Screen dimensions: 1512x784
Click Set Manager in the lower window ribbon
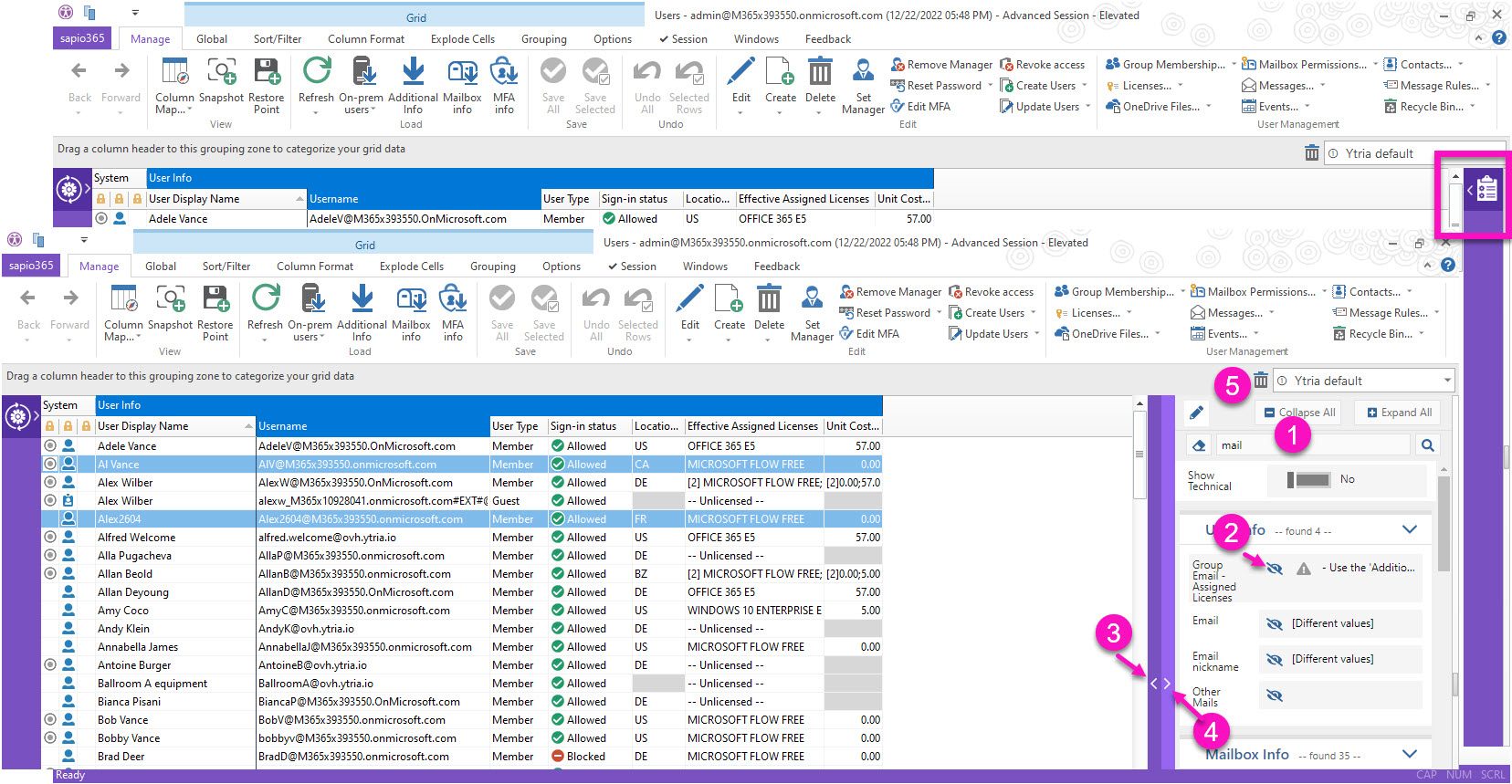812,313
